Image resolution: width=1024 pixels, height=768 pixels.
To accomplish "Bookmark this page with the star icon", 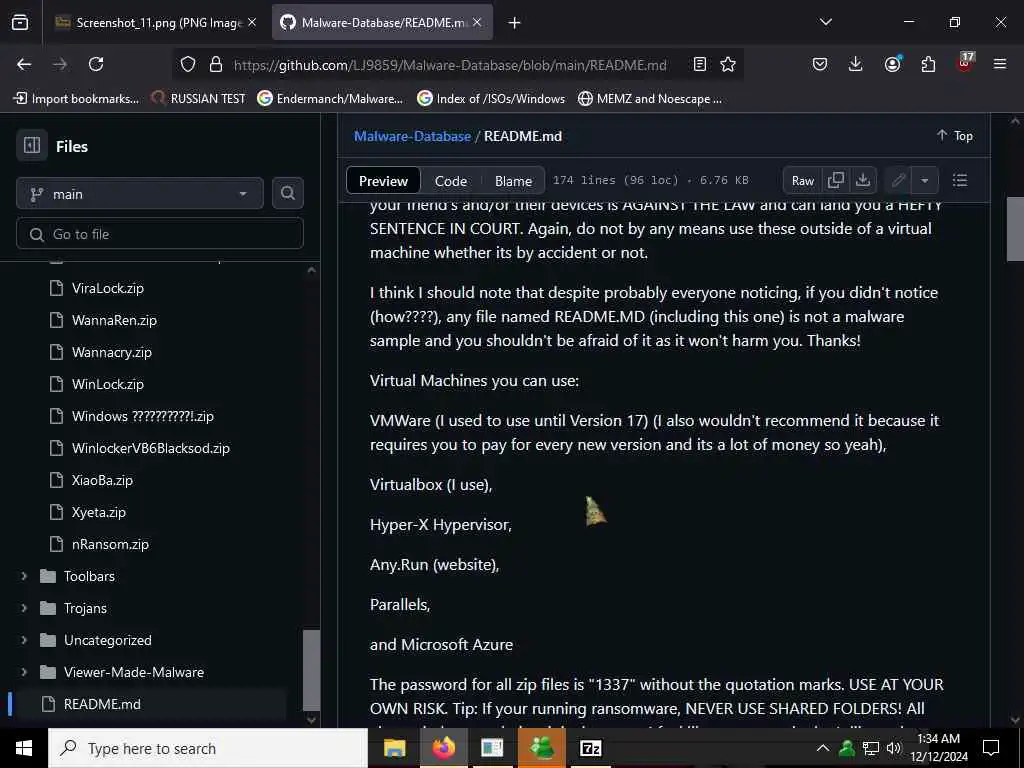I will [x=728, y=64].
